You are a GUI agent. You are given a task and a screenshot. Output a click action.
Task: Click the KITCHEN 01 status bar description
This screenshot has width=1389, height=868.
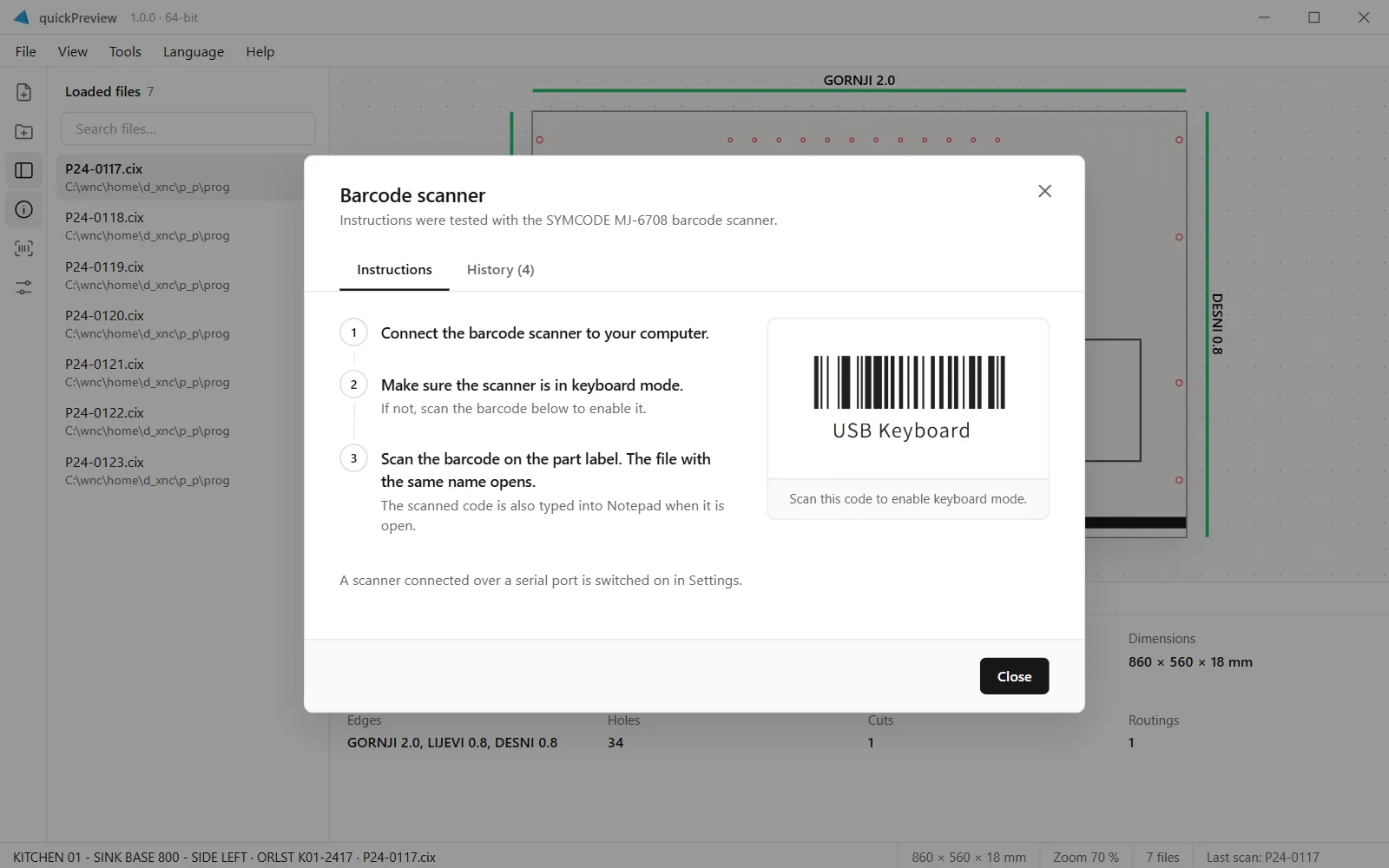coord(224,857)
